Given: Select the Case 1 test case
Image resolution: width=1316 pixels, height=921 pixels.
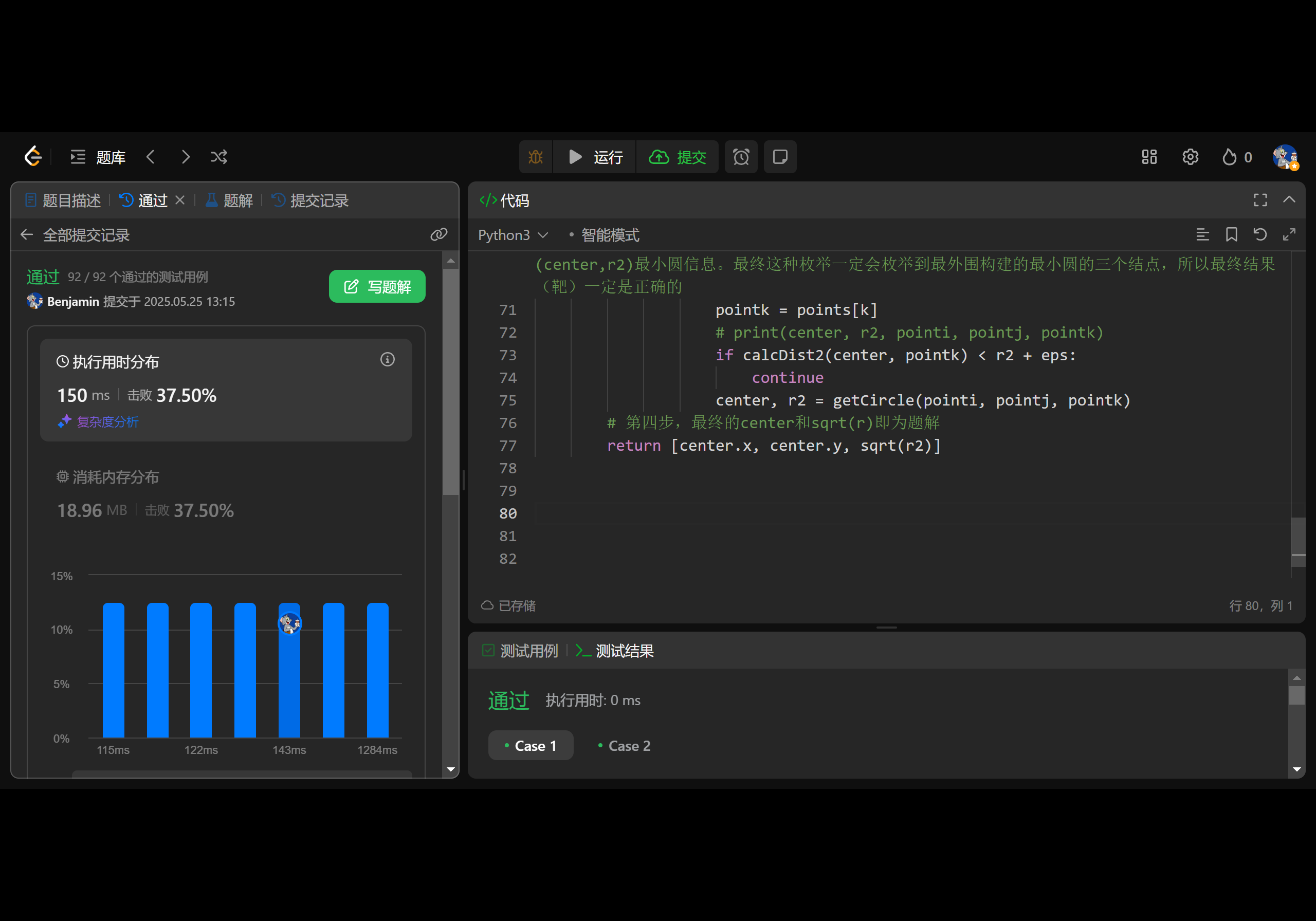Looking at the screenshot, I should (530, 746).
